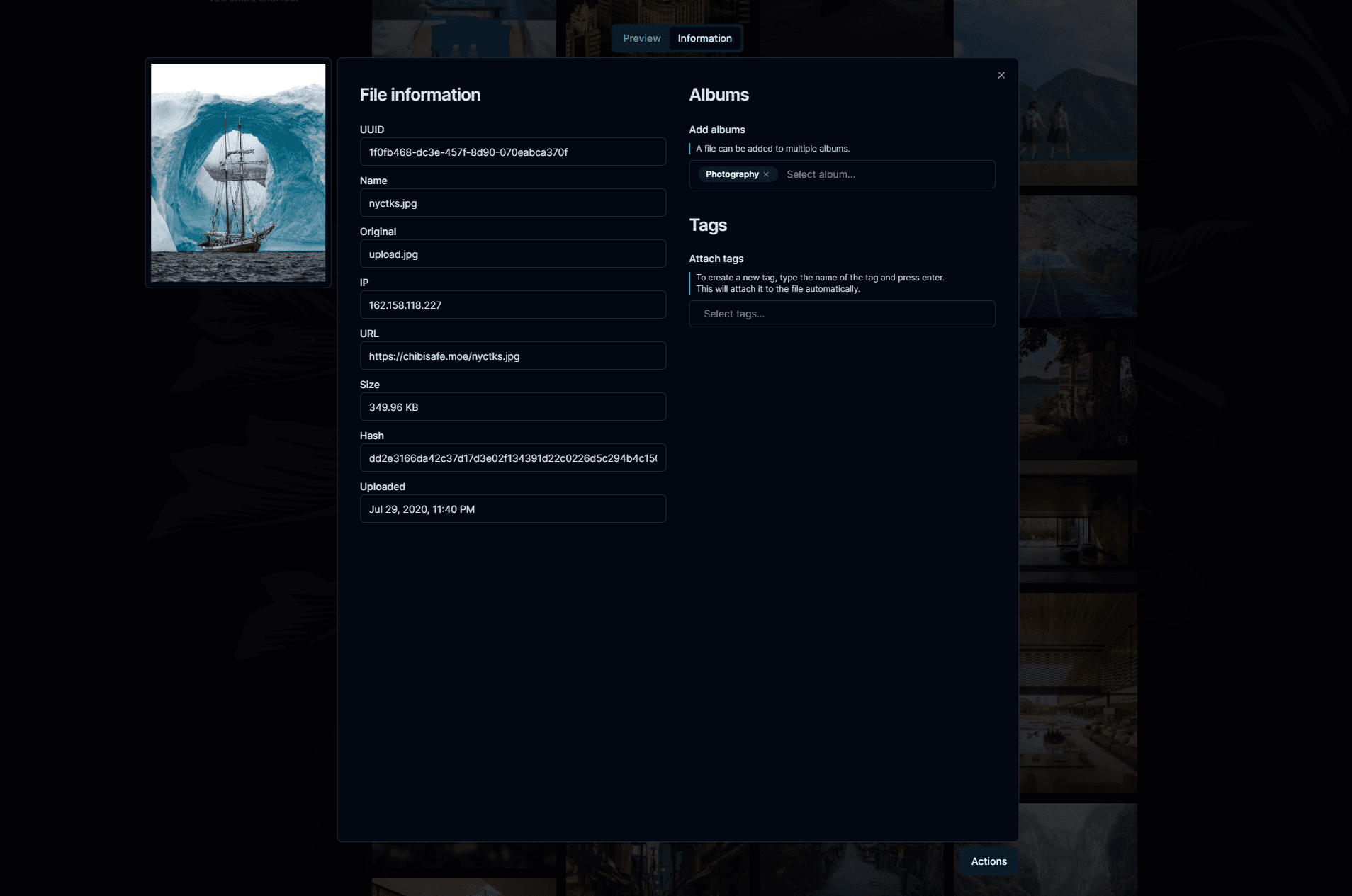Select the IP address field
Image resolution: width=1352 pixels, height=896 pixels.
[x=512, y=305]
